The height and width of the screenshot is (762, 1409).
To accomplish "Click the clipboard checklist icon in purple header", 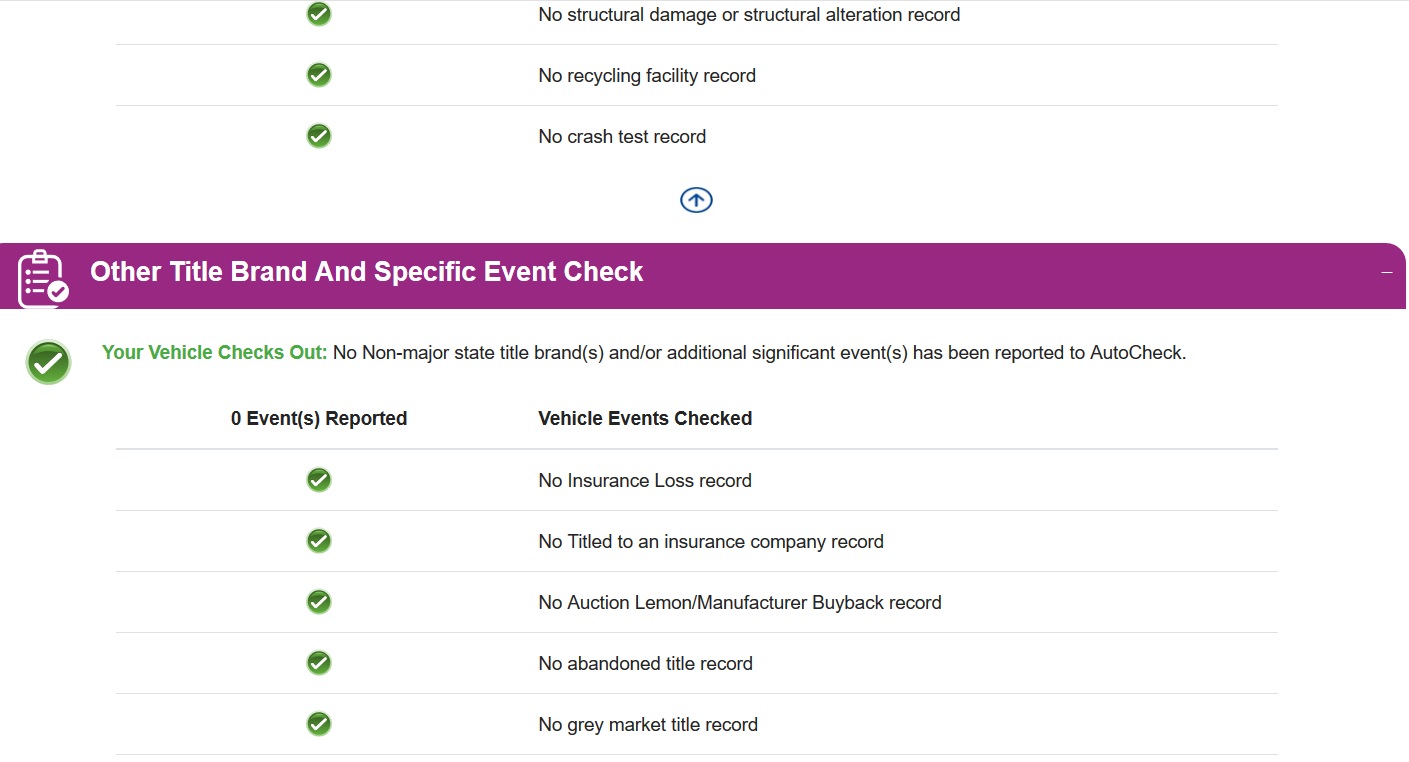I will (x=43, y=278).
